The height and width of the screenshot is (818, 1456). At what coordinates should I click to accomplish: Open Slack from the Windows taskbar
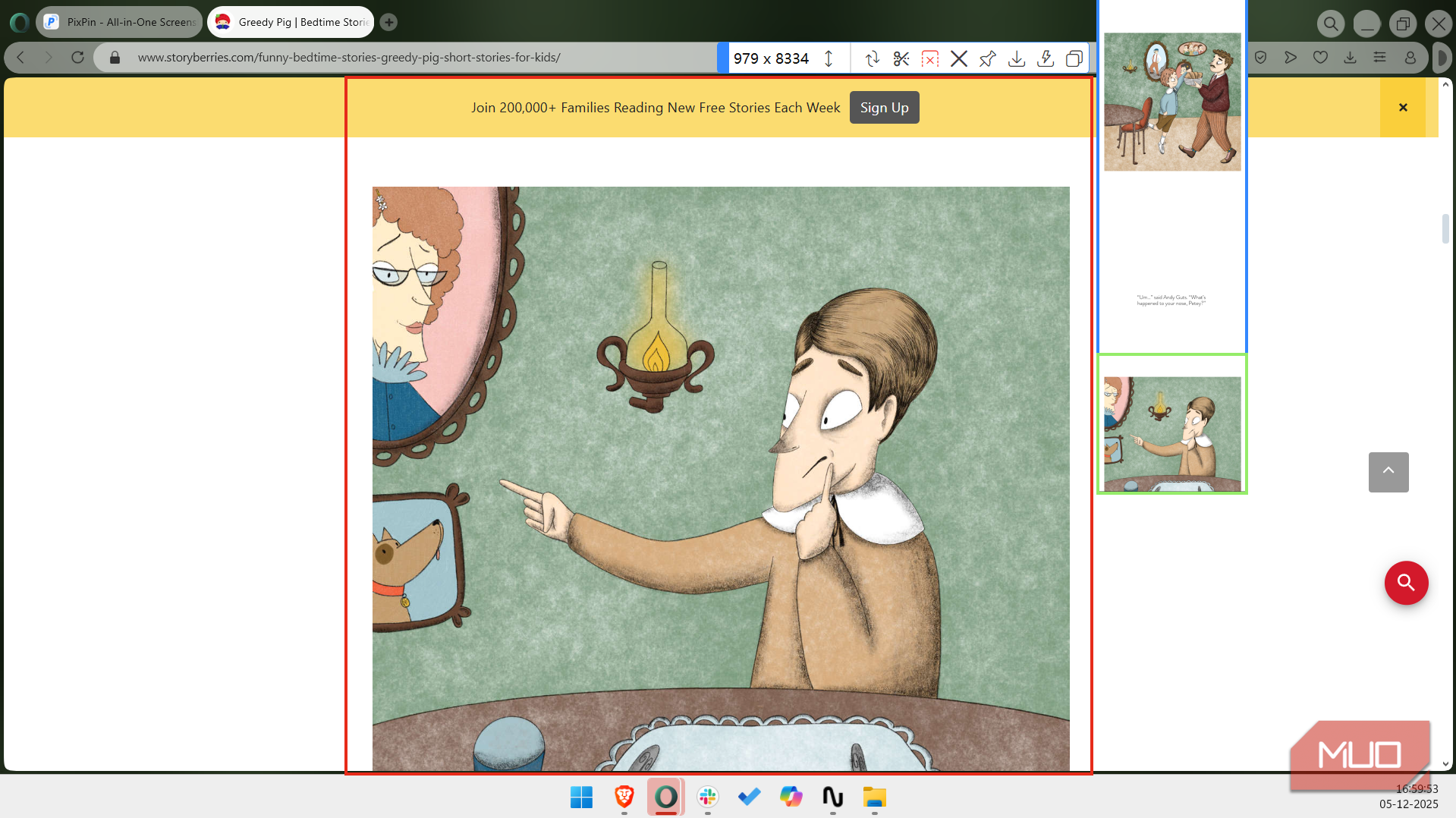[x=707, y=797]
